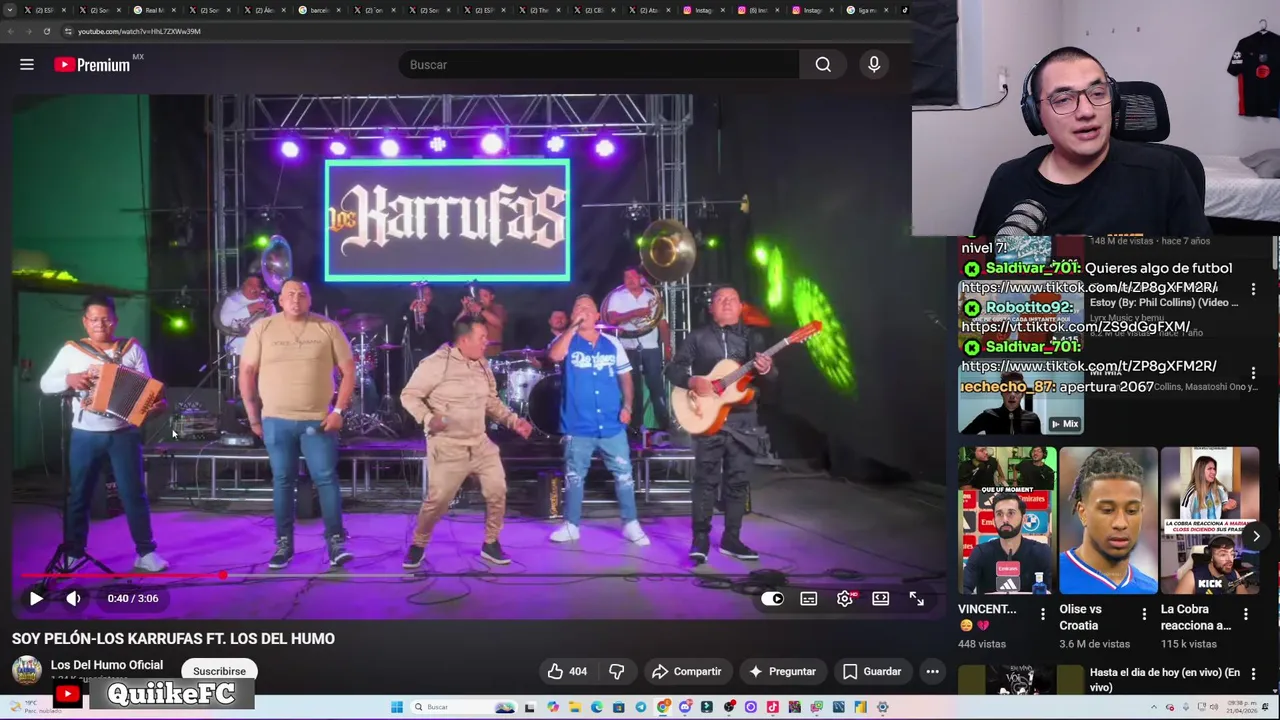Save the video with Guardar
The width and height of the screenshot is (1280, 720).
[x=872, y=671]
